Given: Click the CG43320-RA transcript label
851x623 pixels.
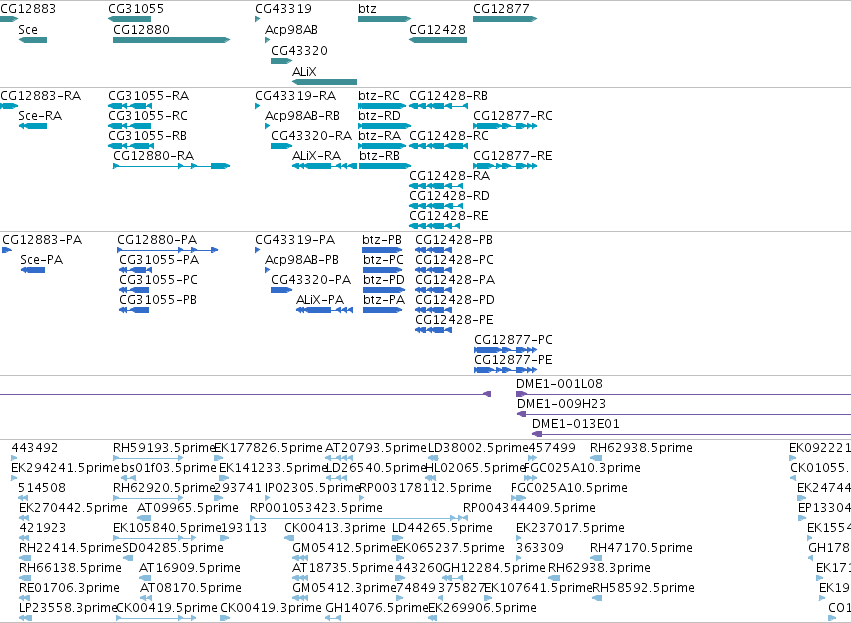Looking at the screenshot, I should 312,136.
